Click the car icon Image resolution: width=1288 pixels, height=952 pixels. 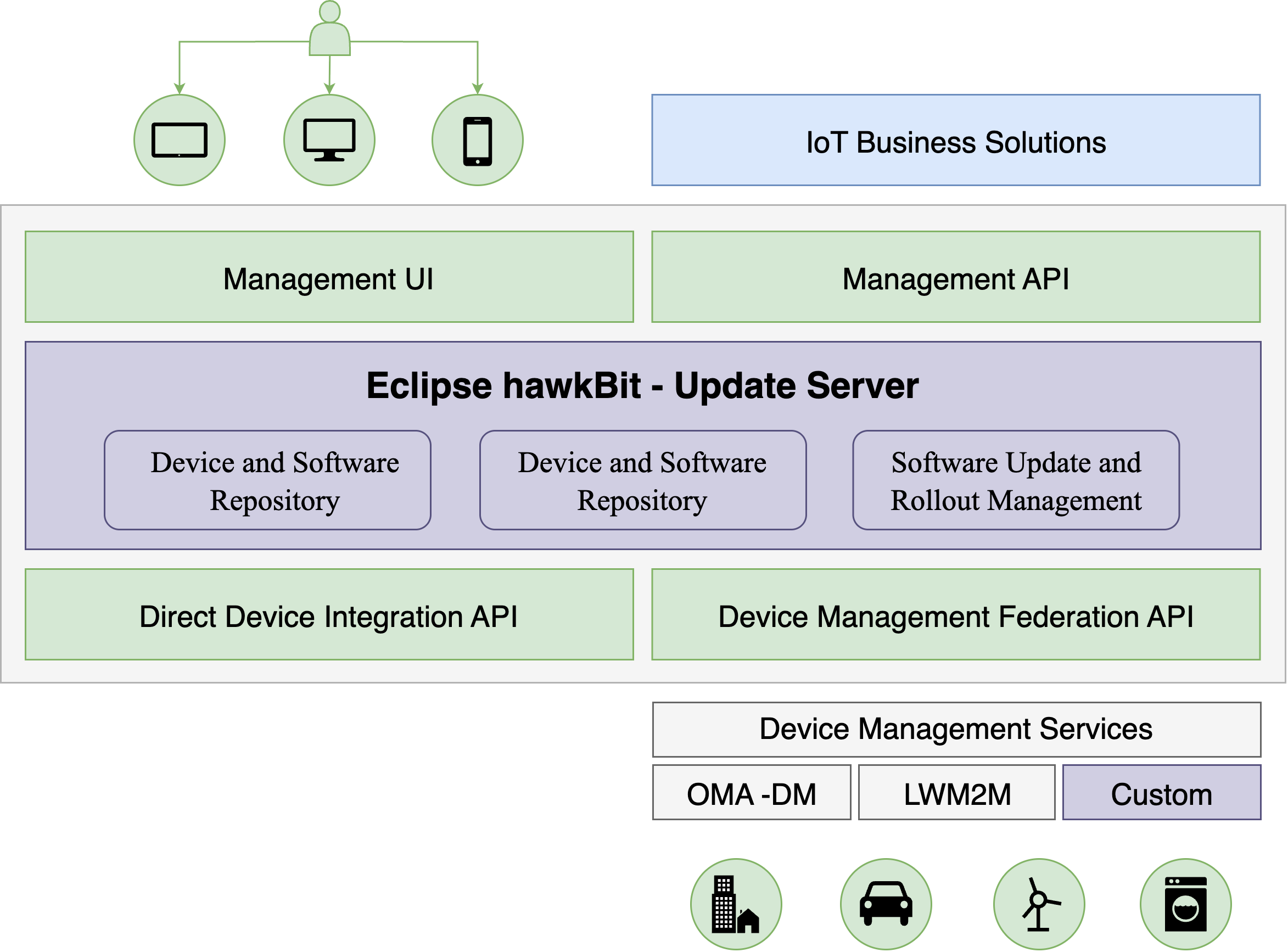pos(886,905)
